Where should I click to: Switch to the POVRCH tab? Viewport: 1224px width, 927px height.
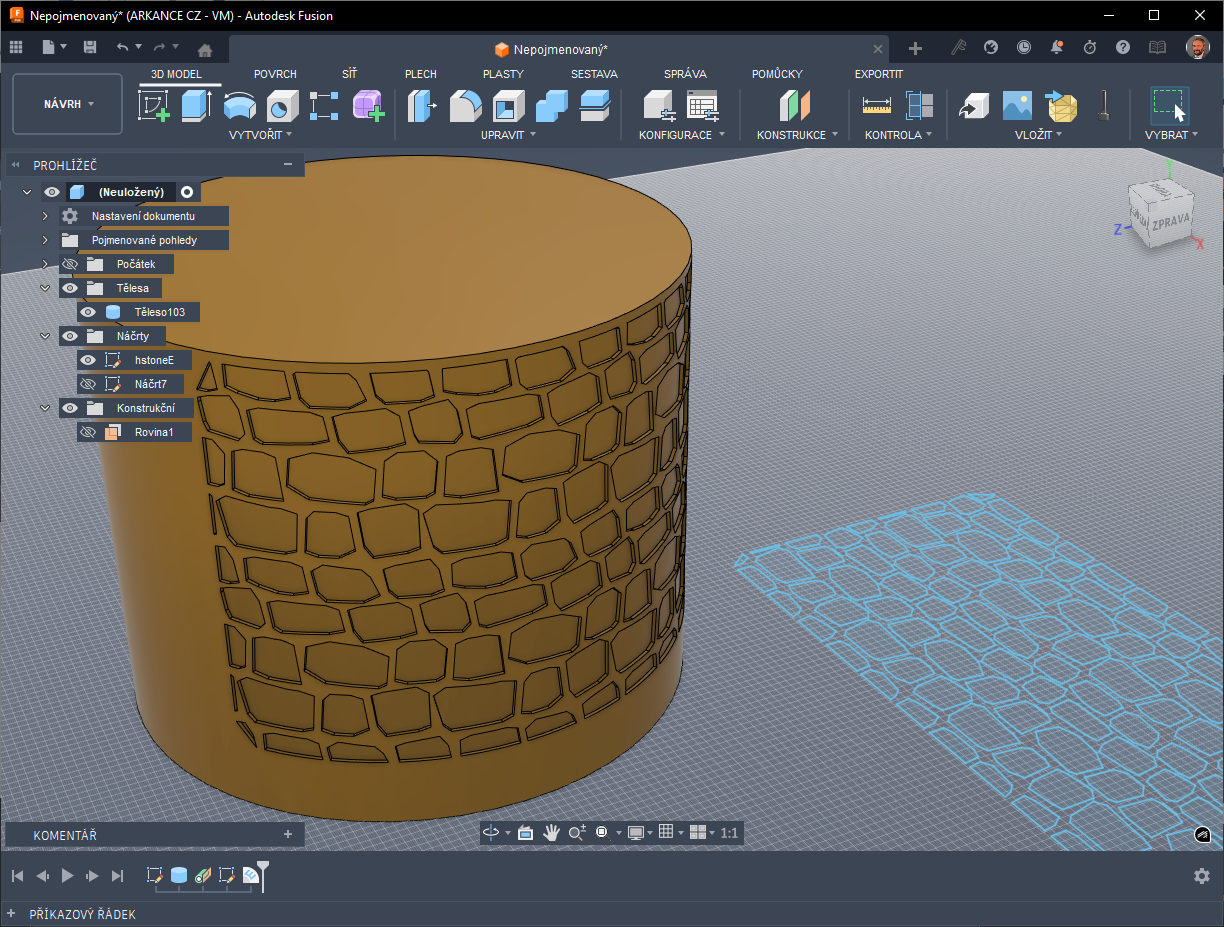(x=275, y=74)
